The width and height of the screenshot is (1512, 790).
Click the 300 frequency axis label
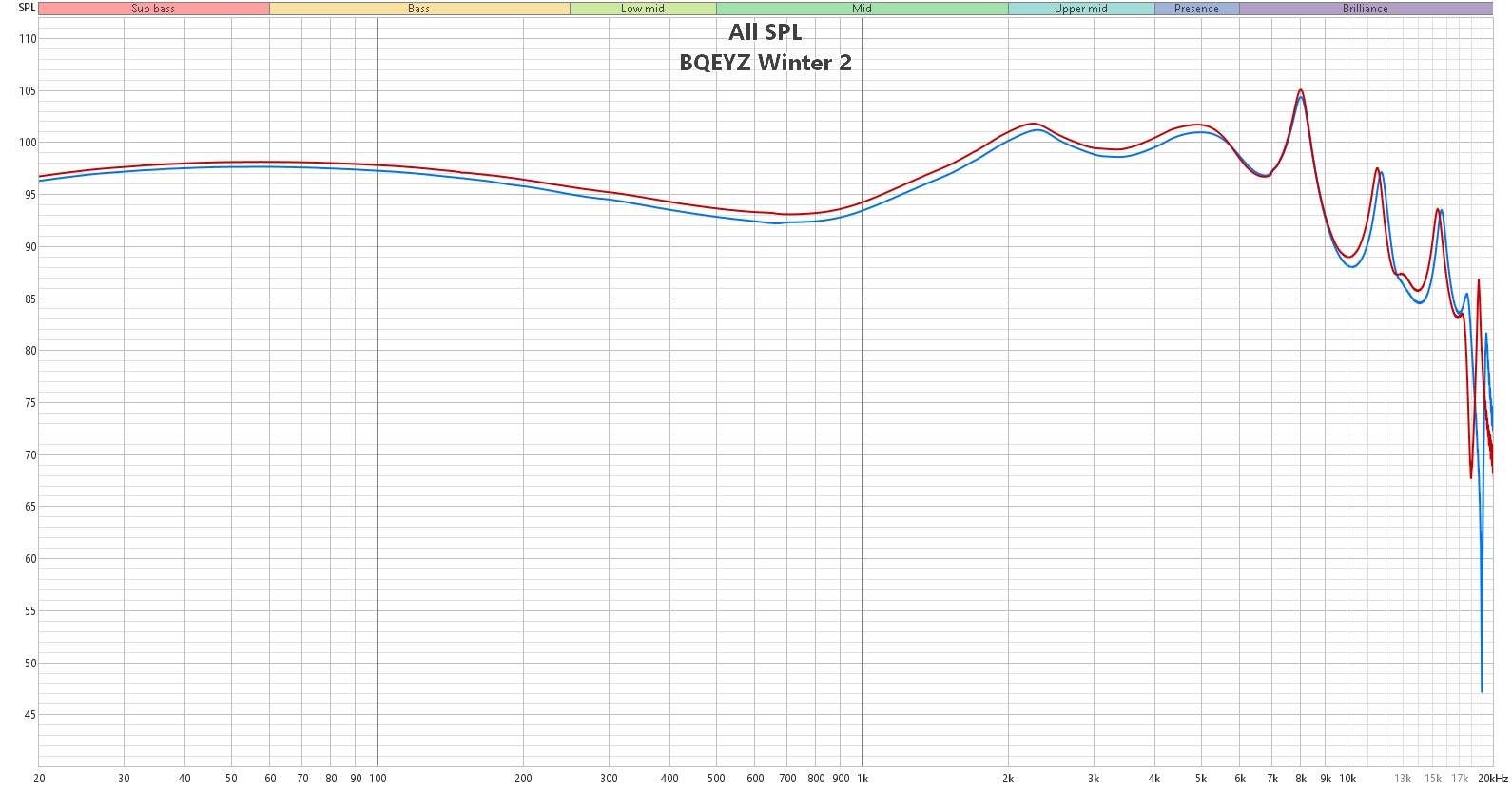[609, 779]
